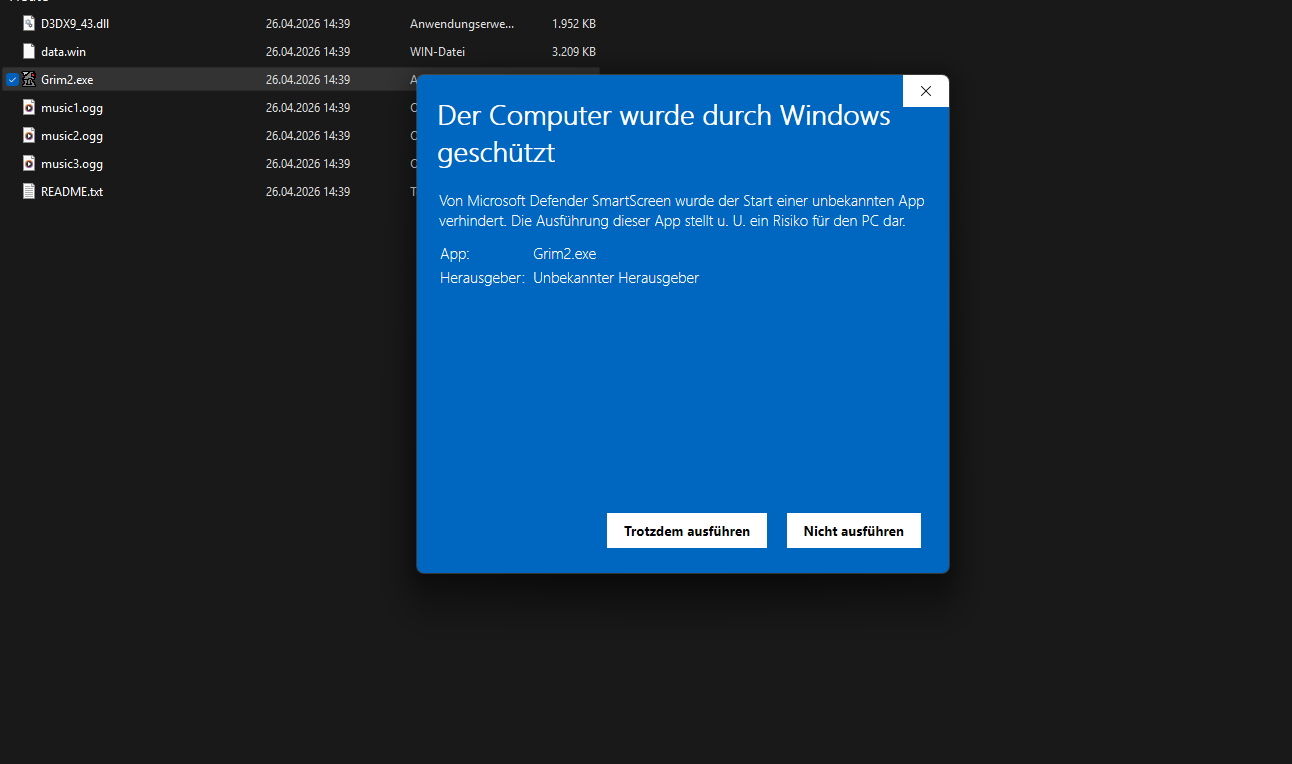Click the date of Grim2.exe
Image resolution: width=1292 pixels, height=764 pixels.
pyautogui.click(x=308, y=79)
